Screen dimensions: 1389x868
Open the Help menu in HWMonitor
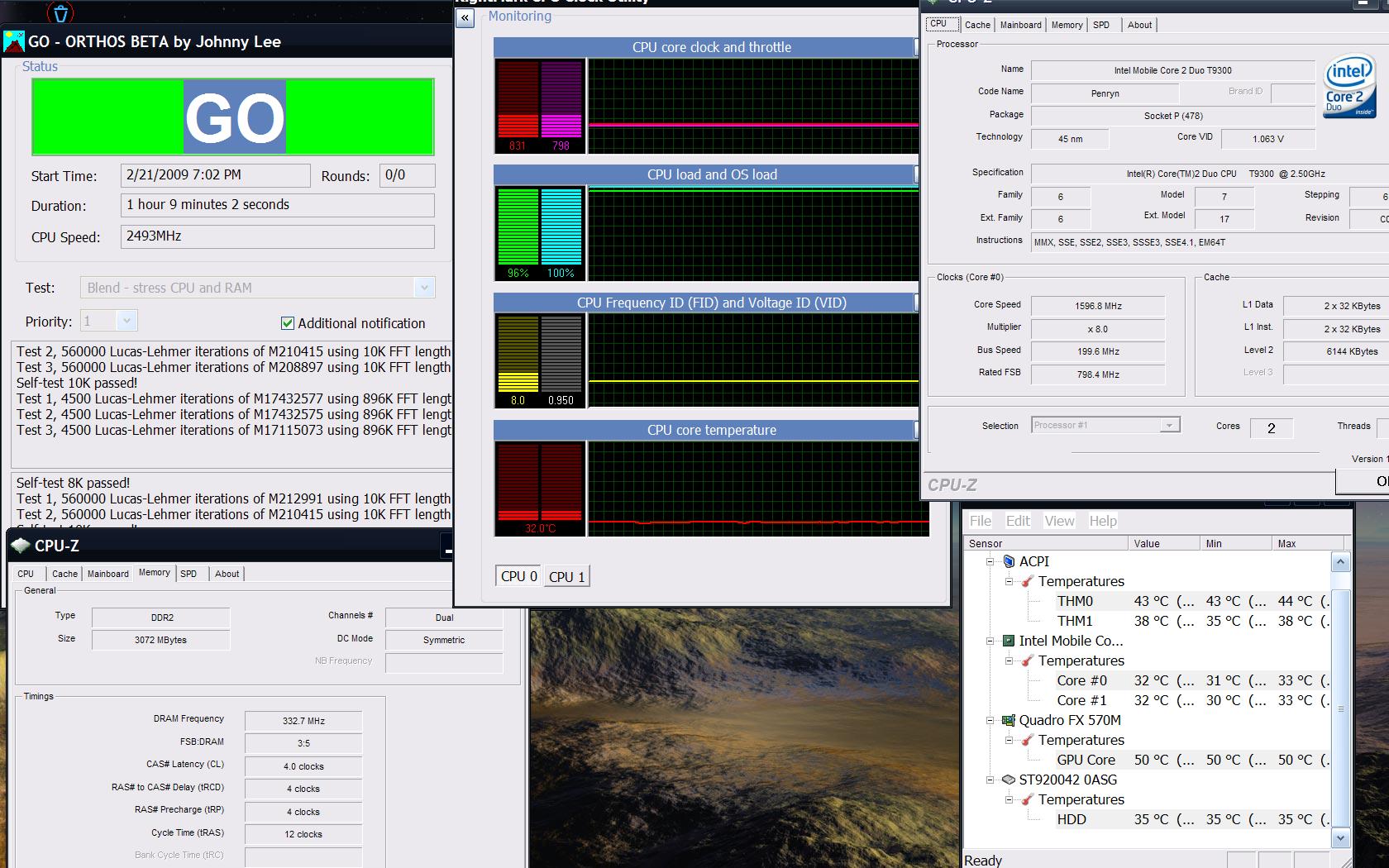(x=1103, y=521)
